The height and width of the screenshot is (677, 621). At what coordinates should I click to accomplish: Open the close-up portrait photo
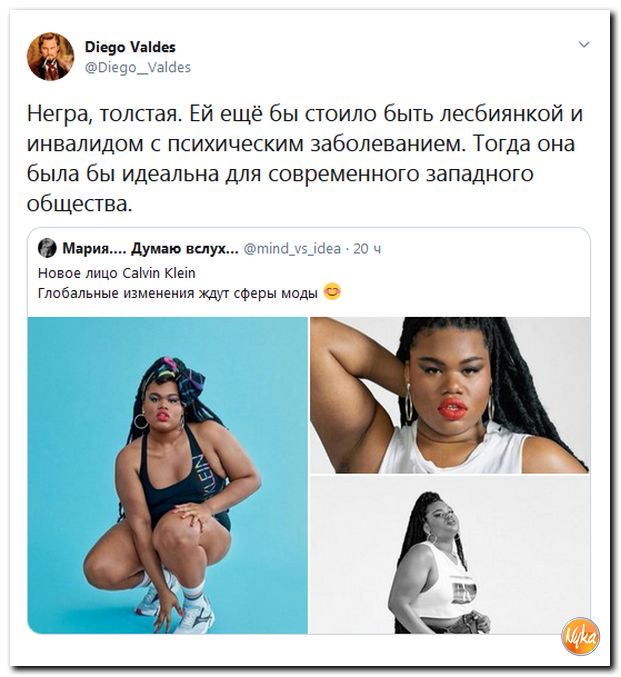[450, 395]
